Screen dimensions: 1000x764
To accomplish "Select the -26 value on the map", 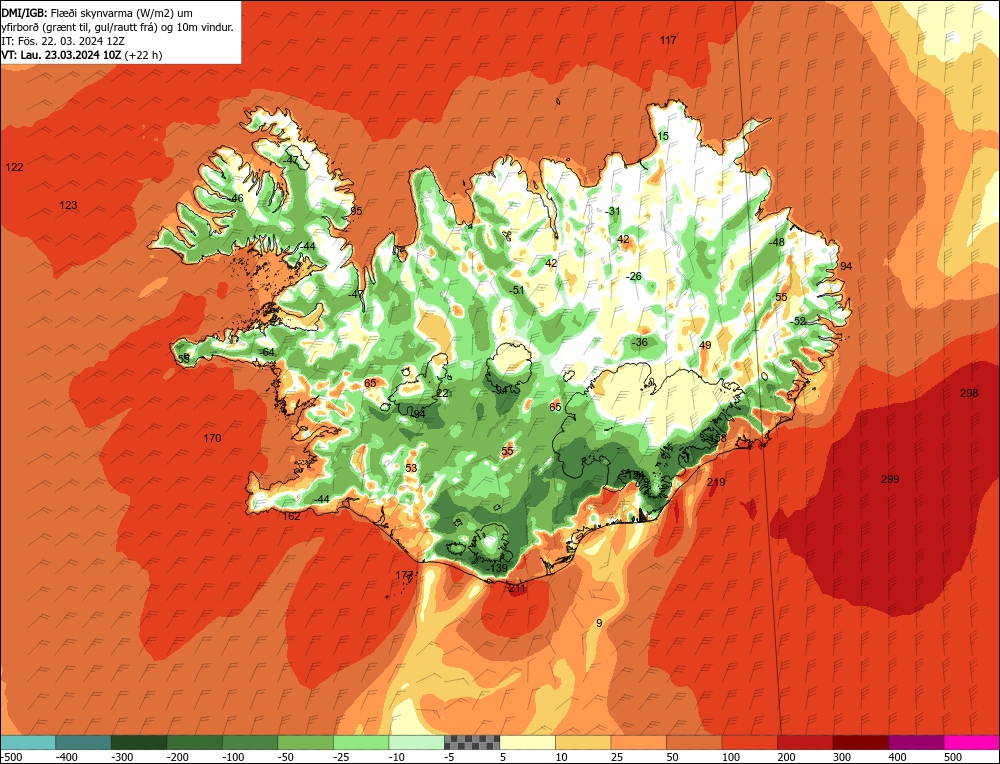I will (634, 276).
